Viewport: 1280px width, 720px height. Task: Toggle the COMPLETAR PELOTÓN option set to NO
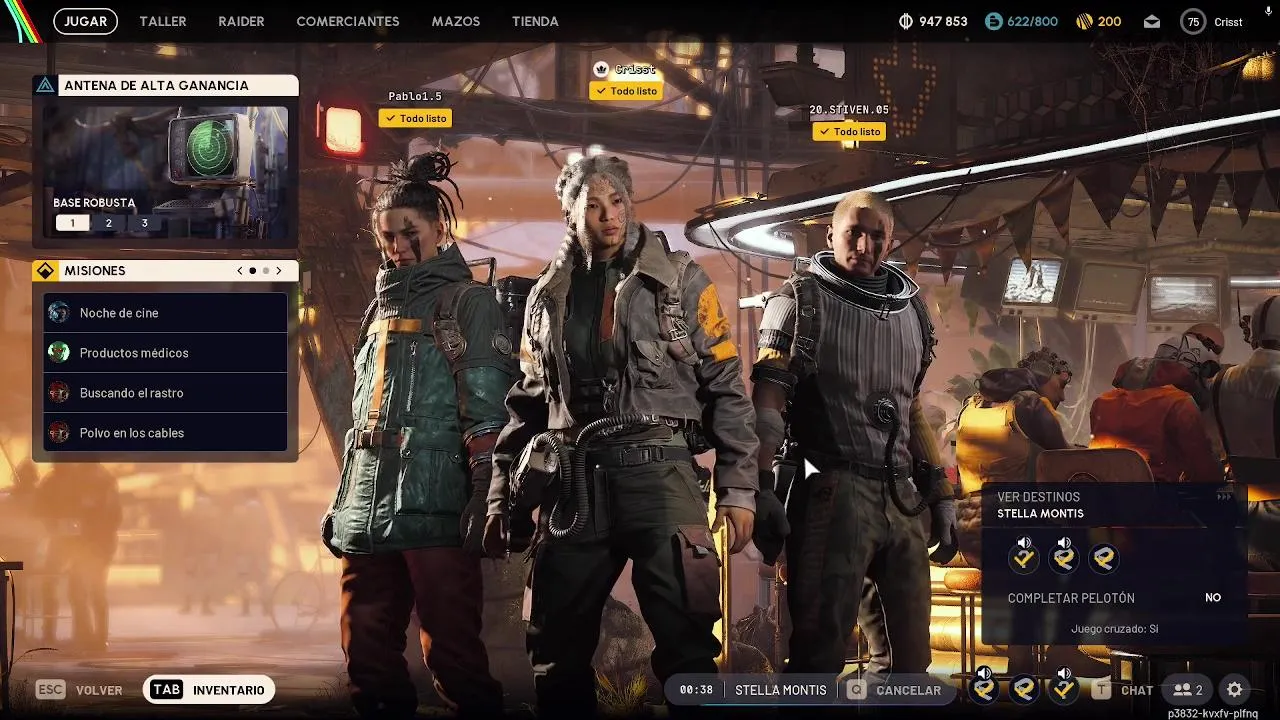coord(1114,598)
